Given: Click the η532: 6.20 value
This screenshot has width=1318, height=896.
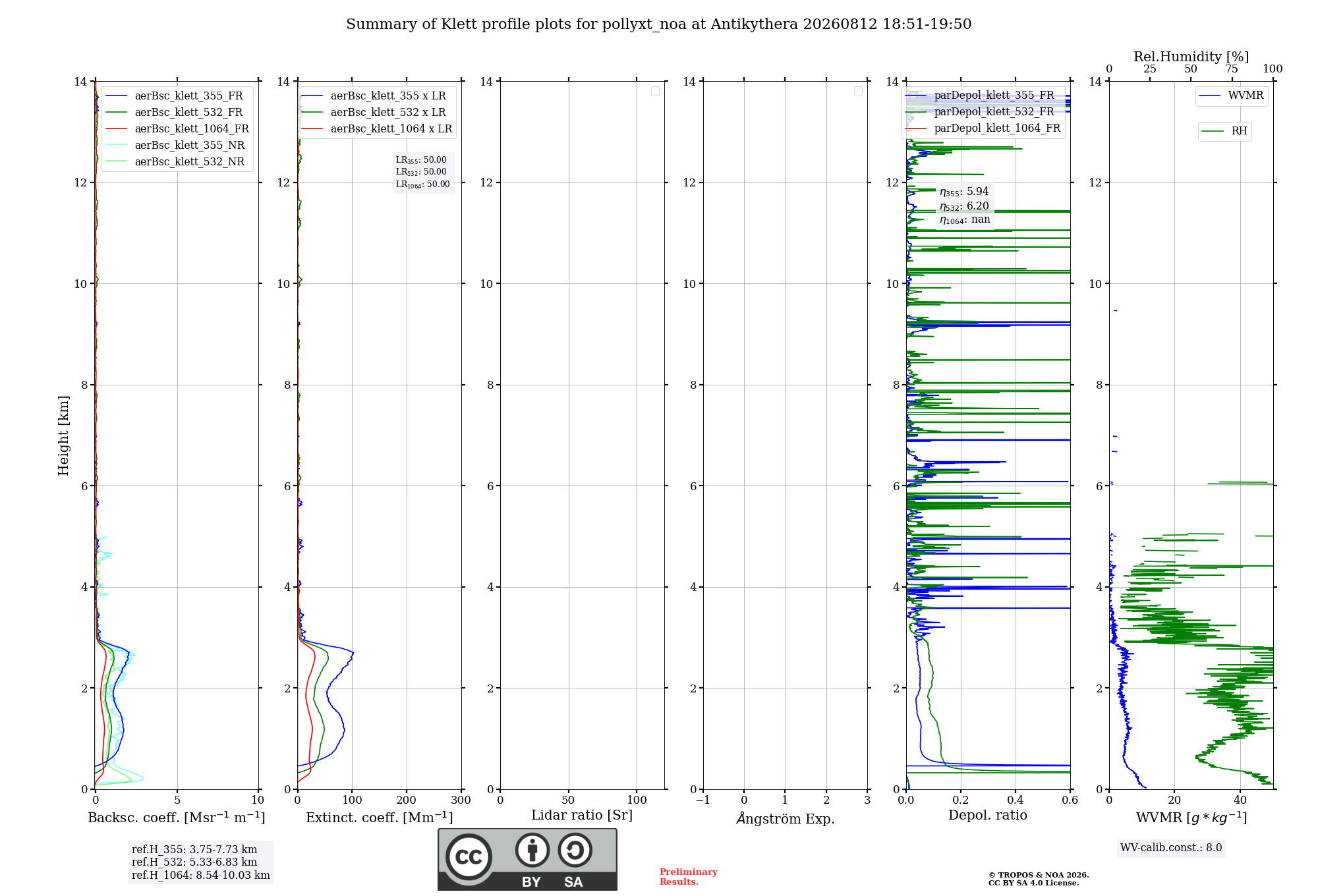Looking at the screenshot, I should (x=964, y=206).
